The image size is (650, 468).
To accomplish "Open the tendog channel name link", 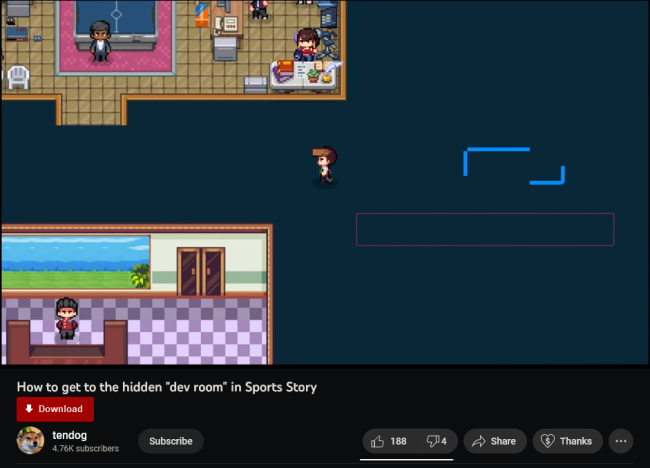I will [x=71, y=434].
